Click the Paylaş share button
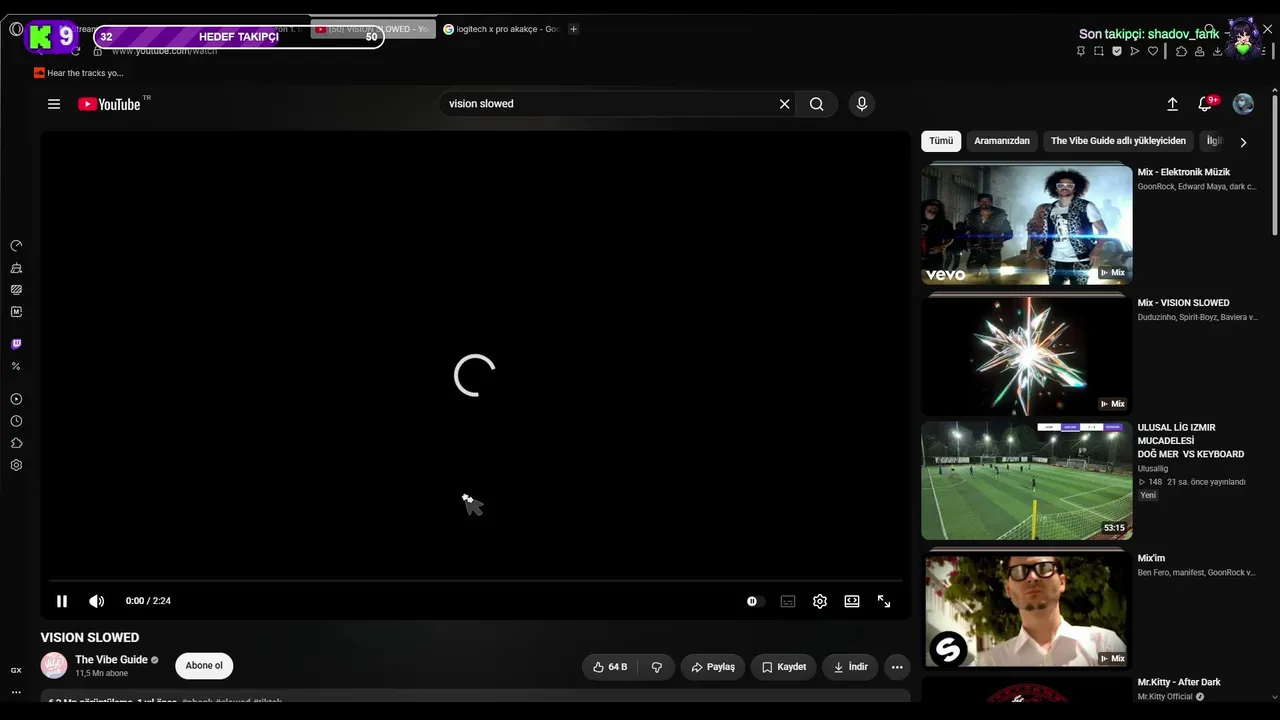The image size is (1280, 720). point(713,667)
